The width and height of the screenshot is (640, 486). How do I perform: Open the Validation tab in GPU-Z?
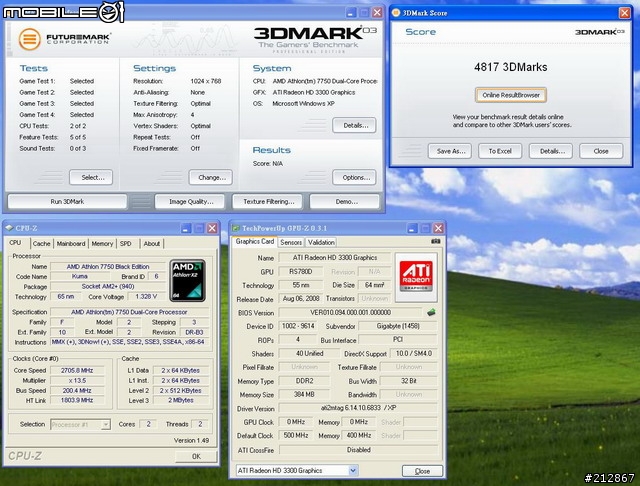[x=321, y=242]
